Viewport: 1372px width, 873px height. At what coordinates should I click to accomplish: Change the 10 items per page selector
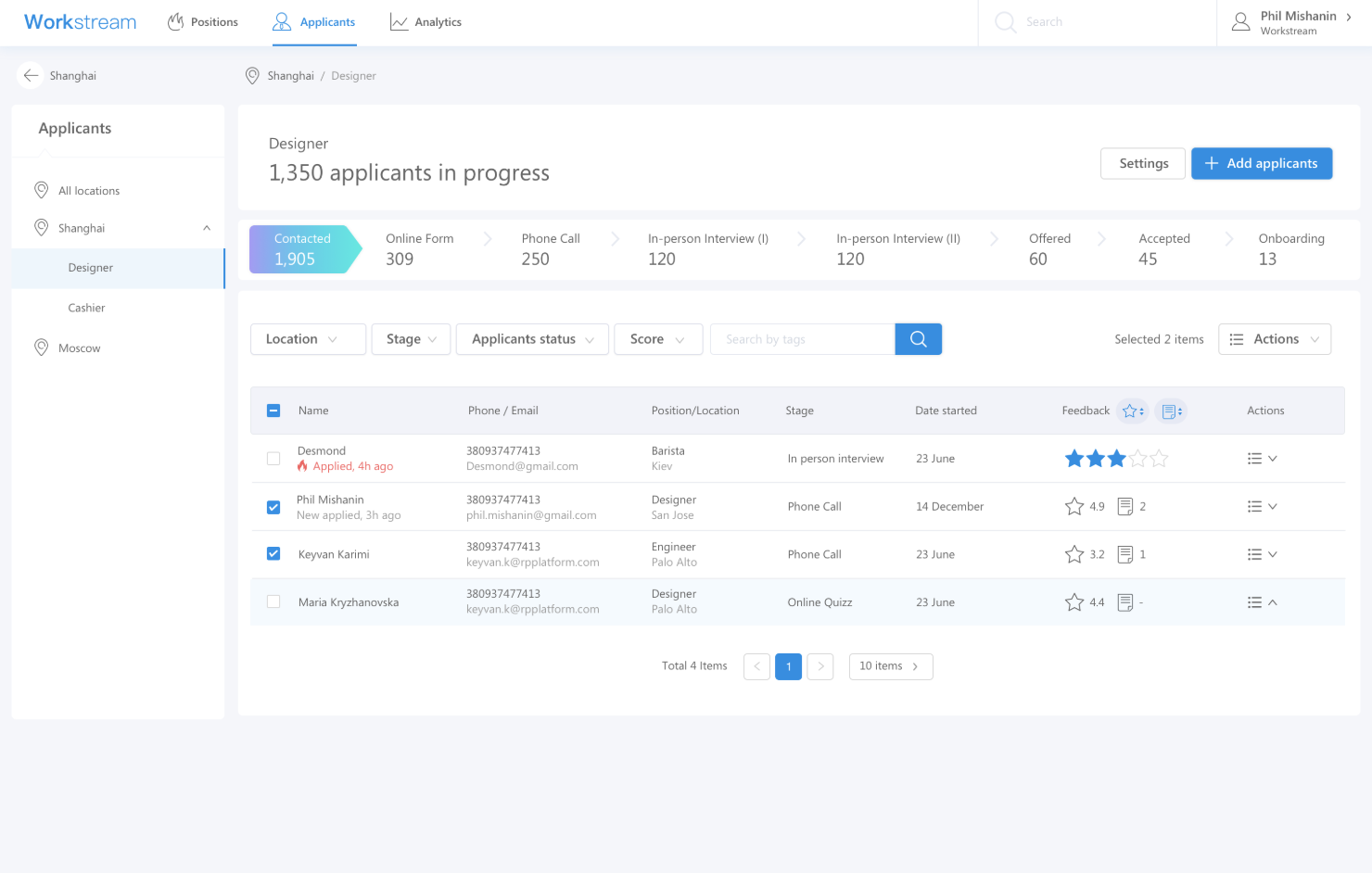click(891, 666)
